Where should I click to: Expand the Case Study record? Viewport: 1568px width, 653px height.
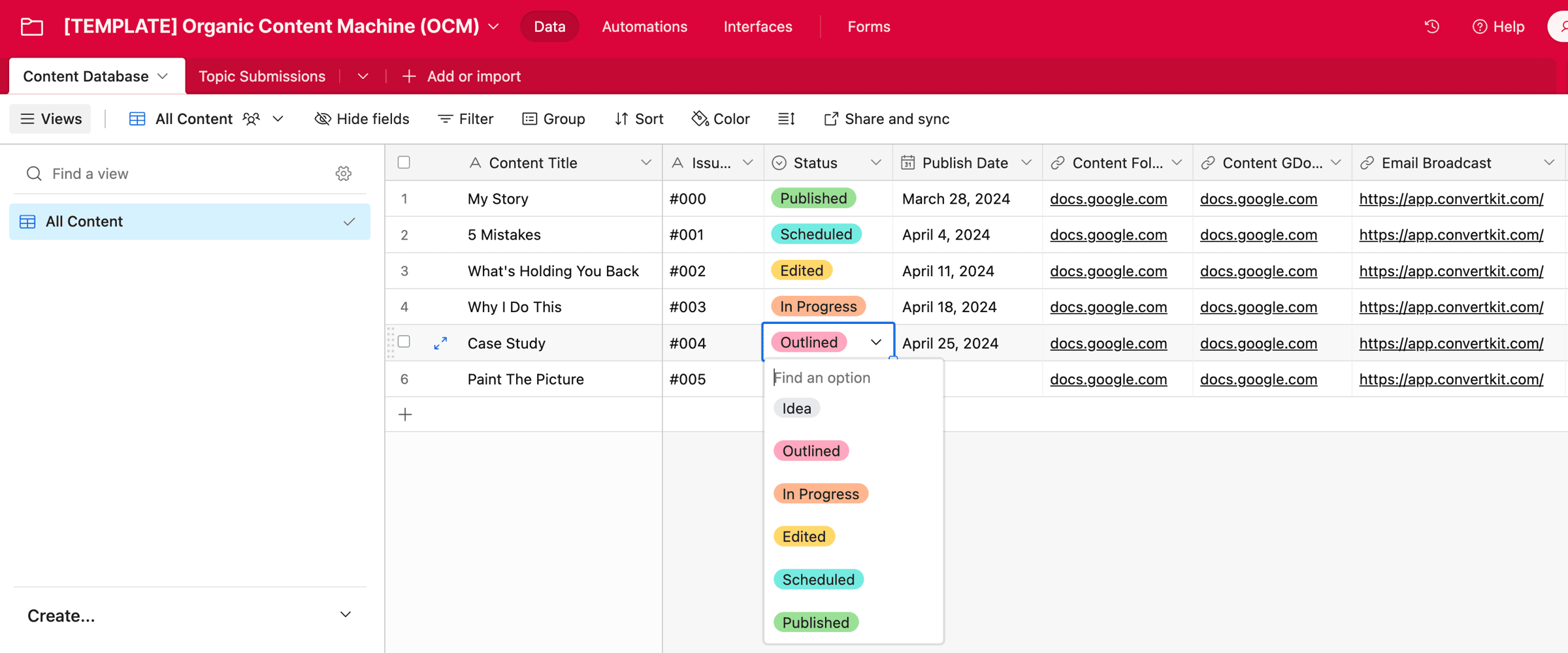coord(440,343)
